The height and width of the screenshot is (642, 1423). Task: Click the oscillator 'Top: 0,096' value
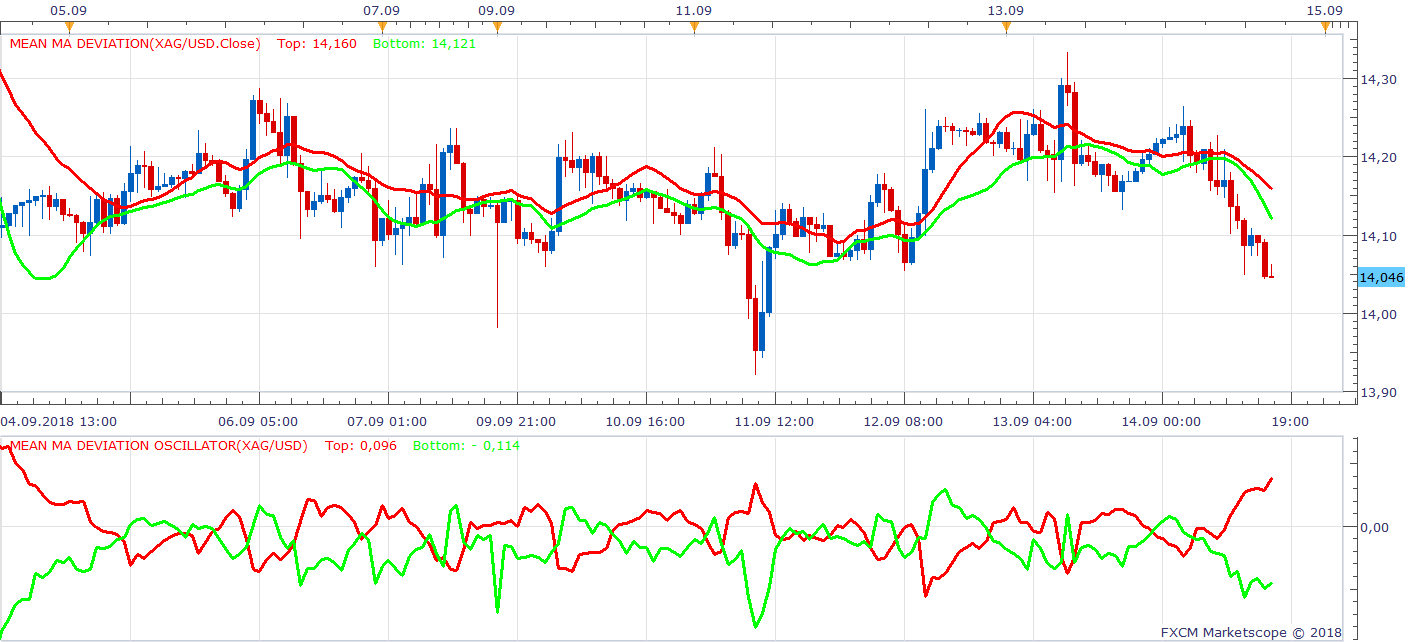point(359,445)
